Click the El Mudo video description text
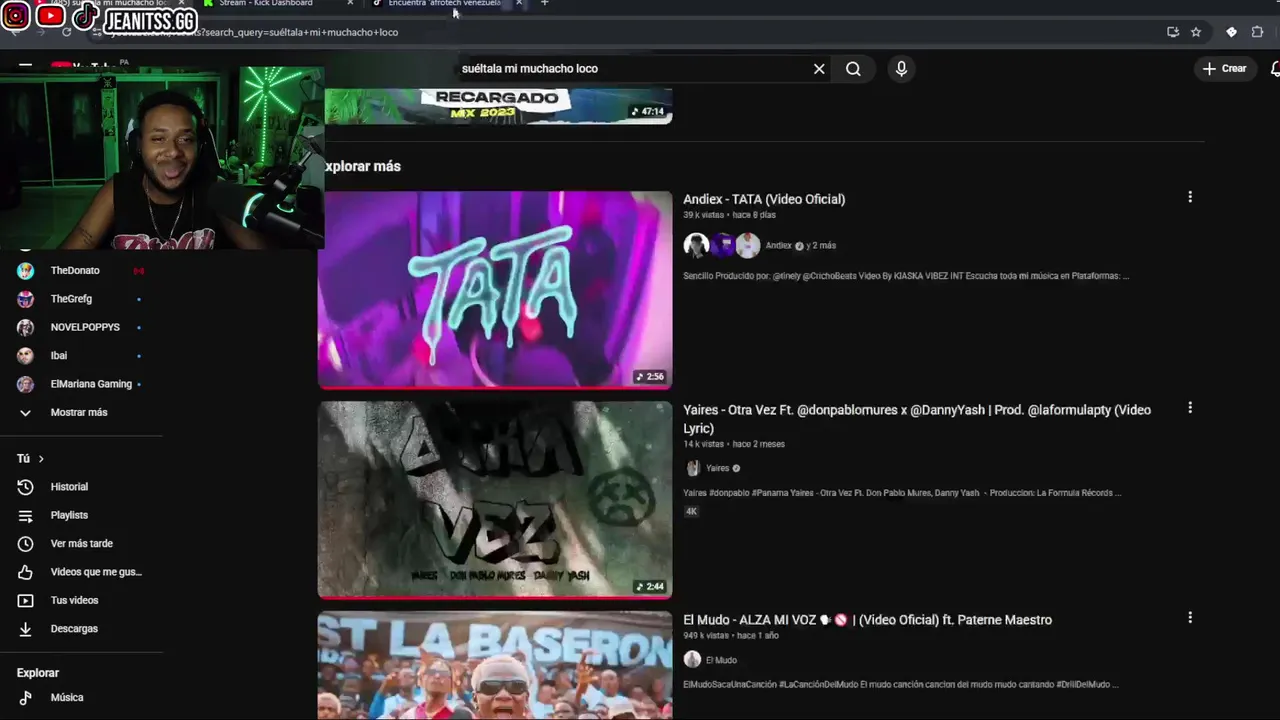The image size is (1280, 720). [x=901, y=685]
